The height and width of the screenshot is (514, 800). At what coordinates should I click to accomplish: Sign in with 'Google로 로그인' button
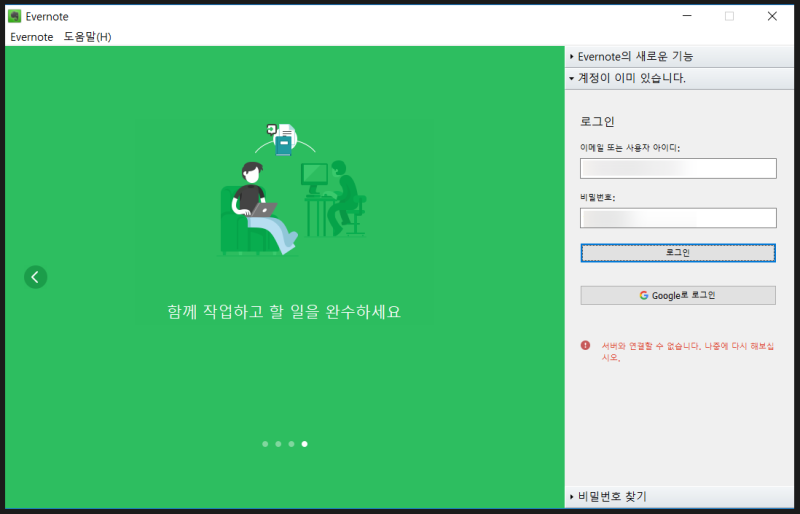pyautogui.click(x=678, y=296)
